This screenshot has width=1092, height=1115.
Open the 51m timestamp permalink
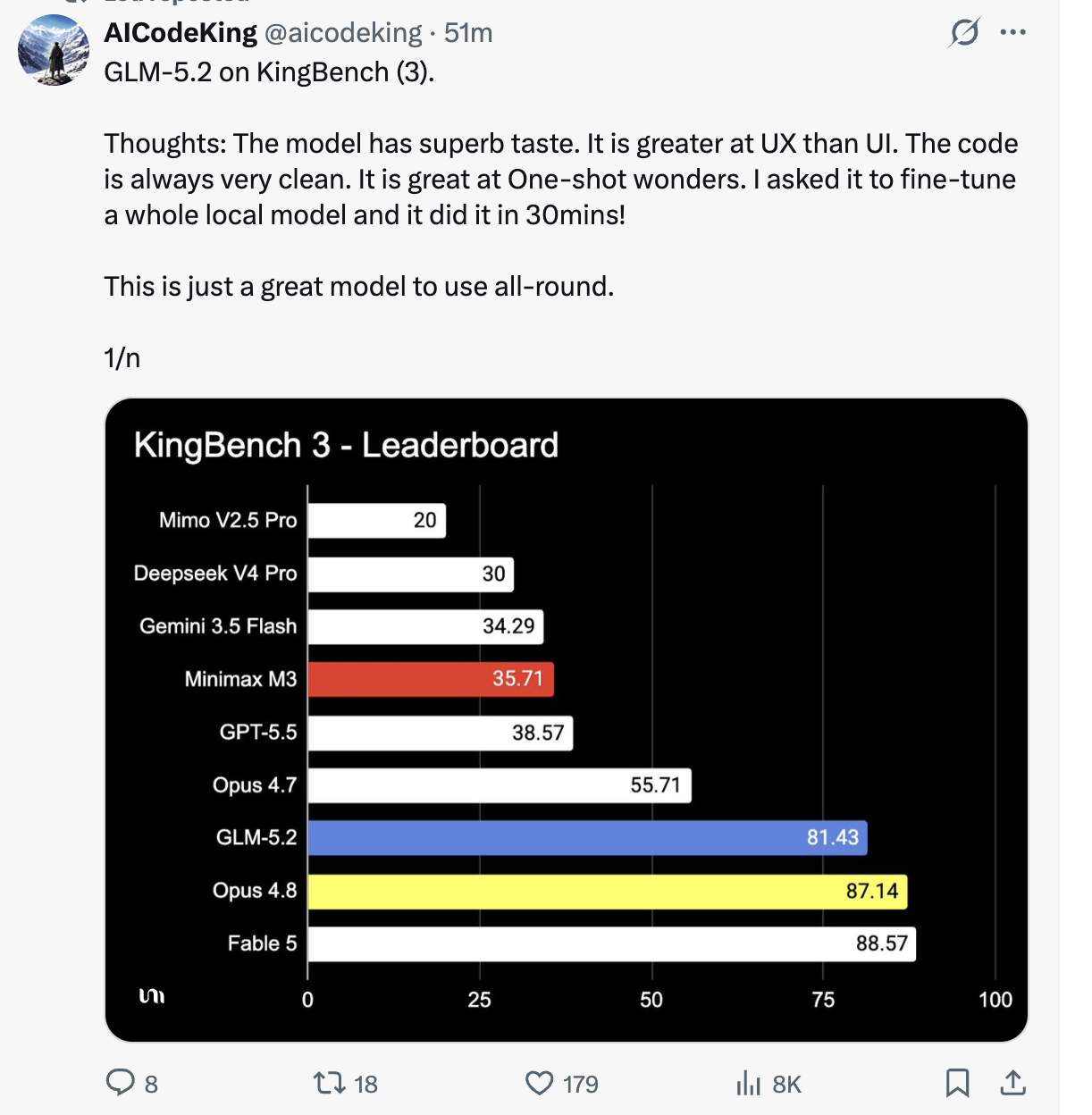[468, 33]
